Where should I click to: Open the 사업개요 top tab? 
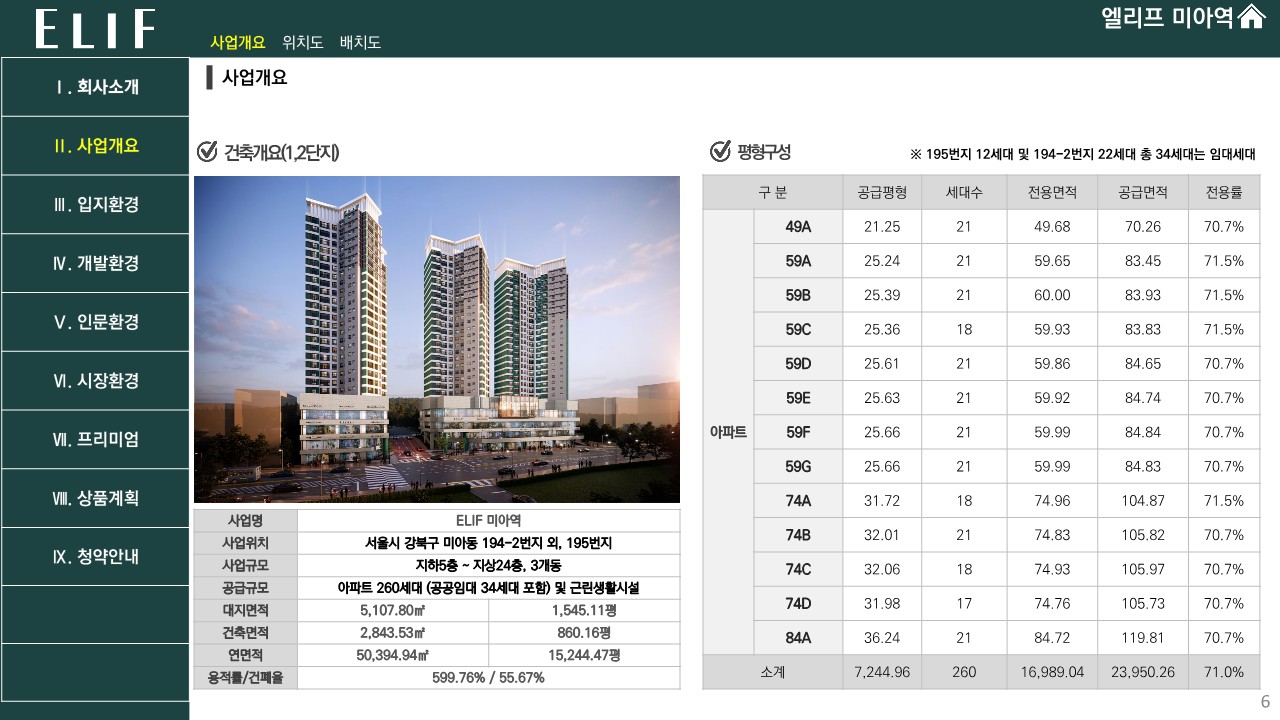click(237, 42)
